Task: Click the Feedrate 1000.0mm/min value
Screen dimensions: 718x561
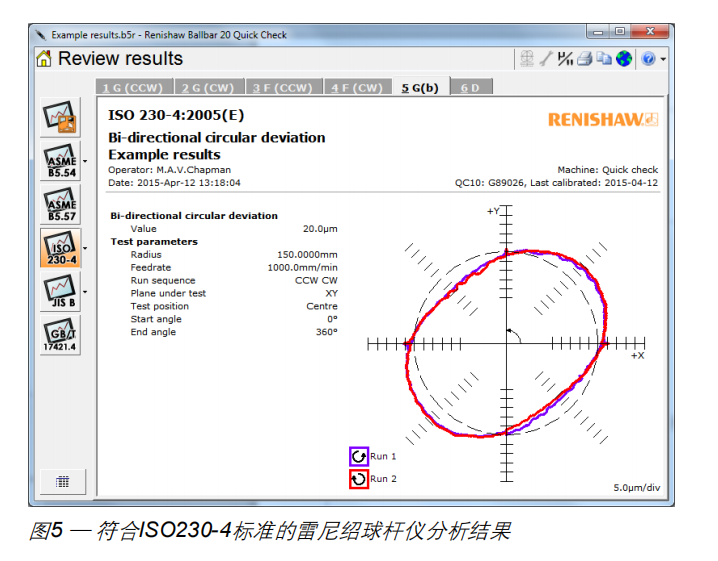Action: pos(303,267)
